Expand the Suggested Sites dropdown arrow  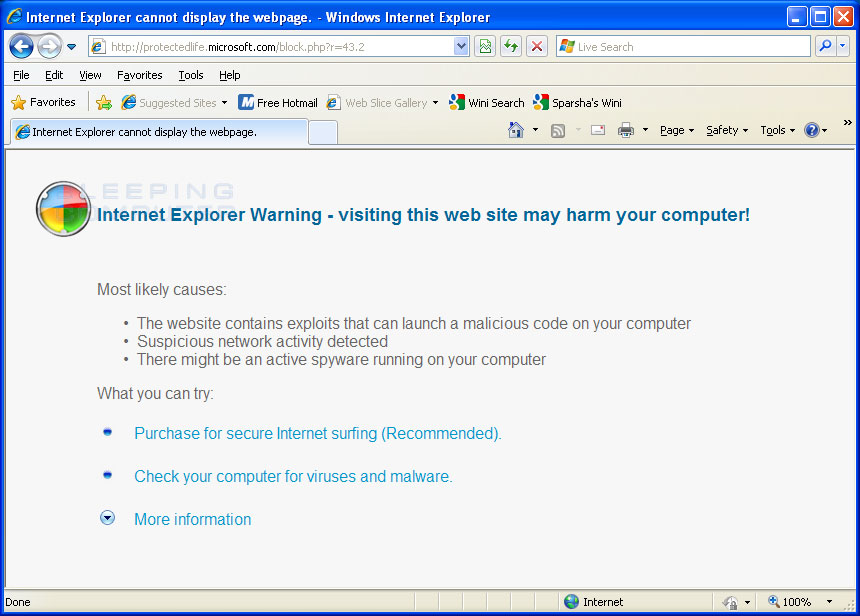click(224, 103)
